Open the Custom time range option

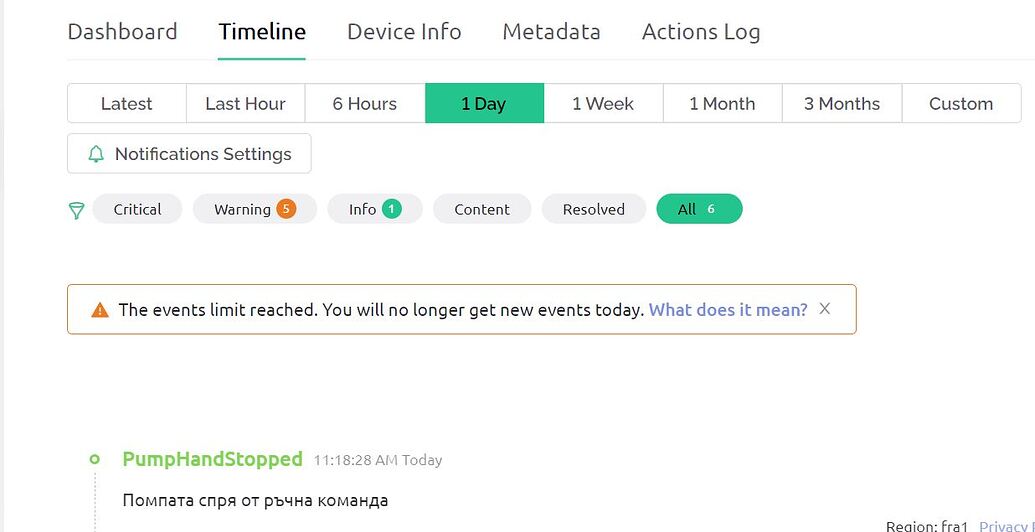(x=961, y=104)
